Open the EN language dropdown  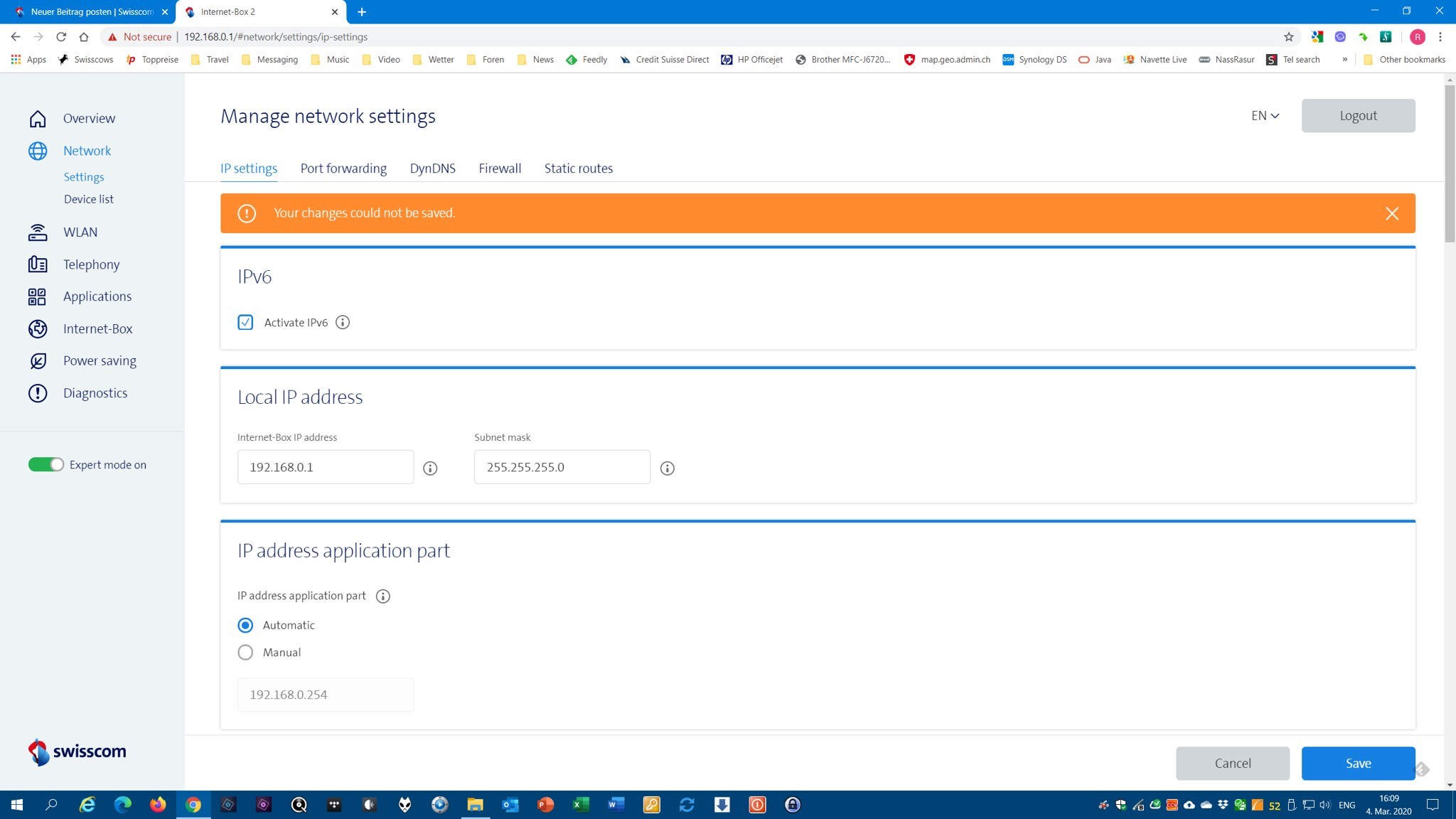pos(1265,116)
